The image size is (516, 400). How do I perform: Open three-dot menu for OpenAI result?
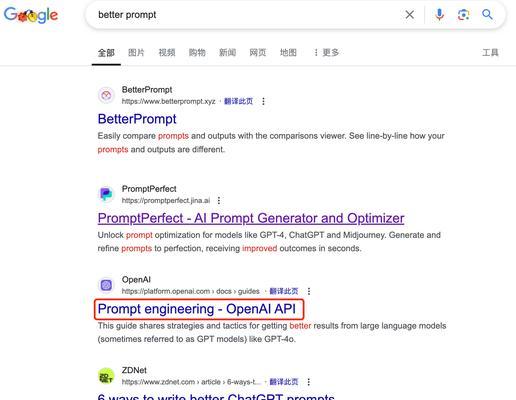tap(309, 291)
